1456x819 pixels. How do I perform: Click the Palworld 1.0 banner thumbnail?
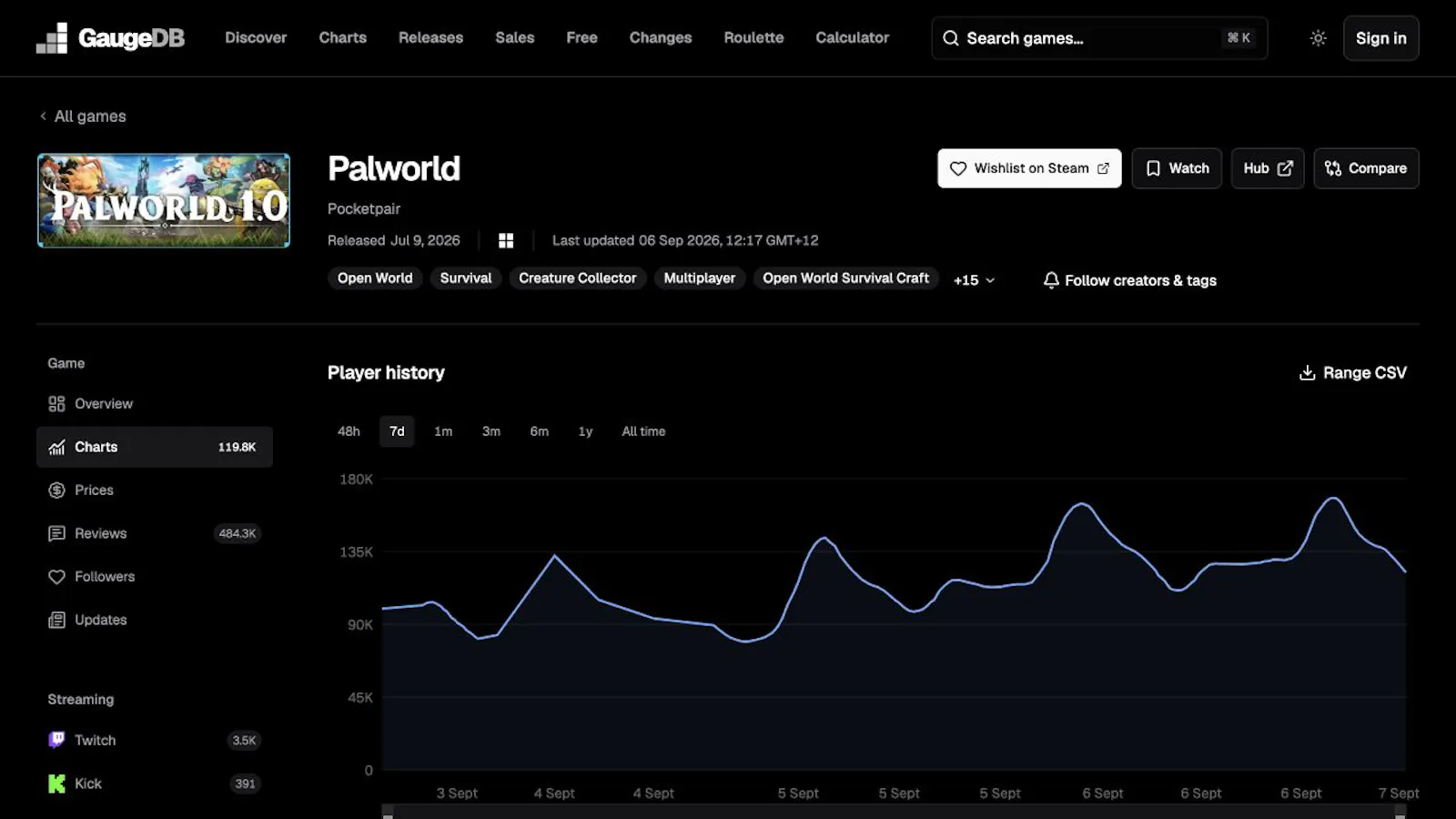[x=164, y=200]
